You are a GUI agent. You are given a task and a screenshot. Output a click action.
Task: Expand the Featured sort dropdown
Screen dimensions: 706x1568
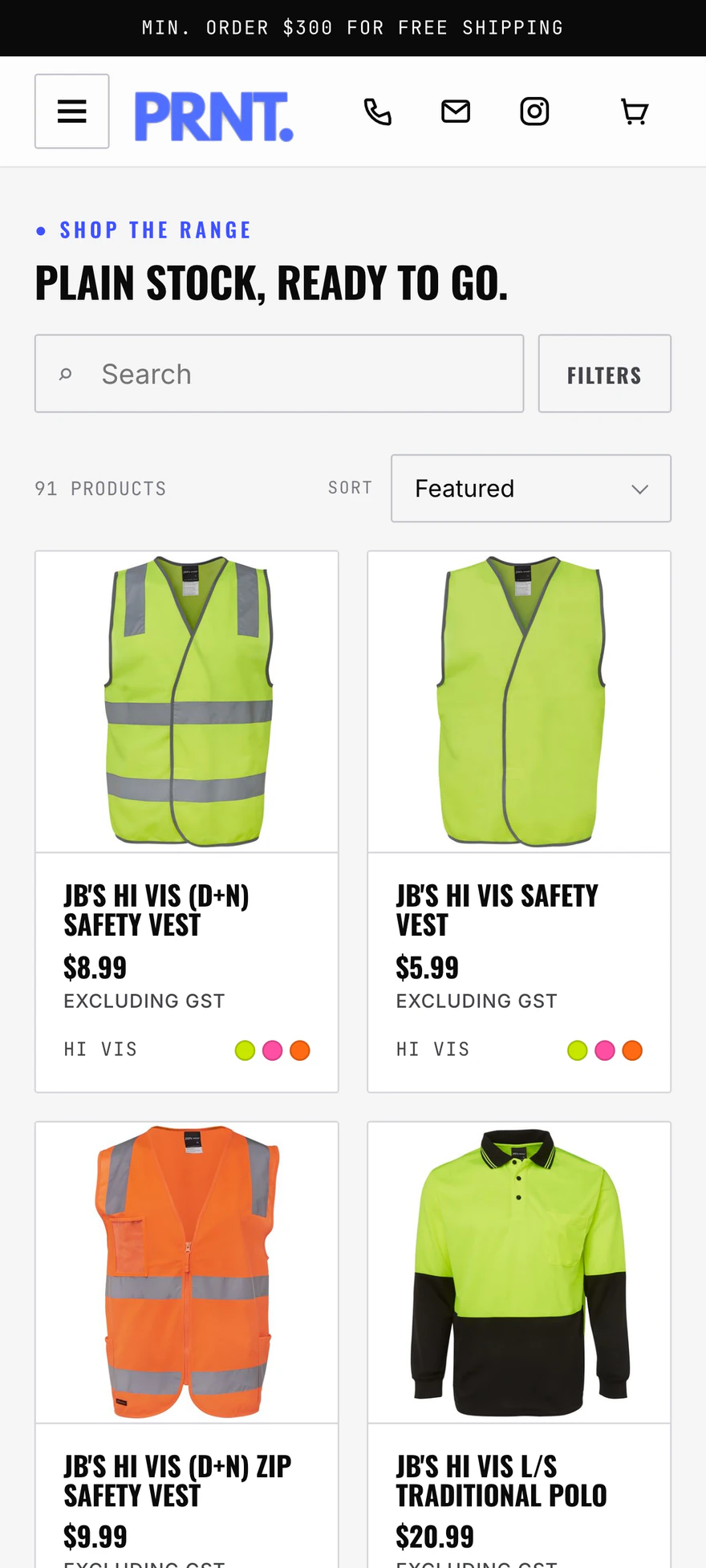531,489
